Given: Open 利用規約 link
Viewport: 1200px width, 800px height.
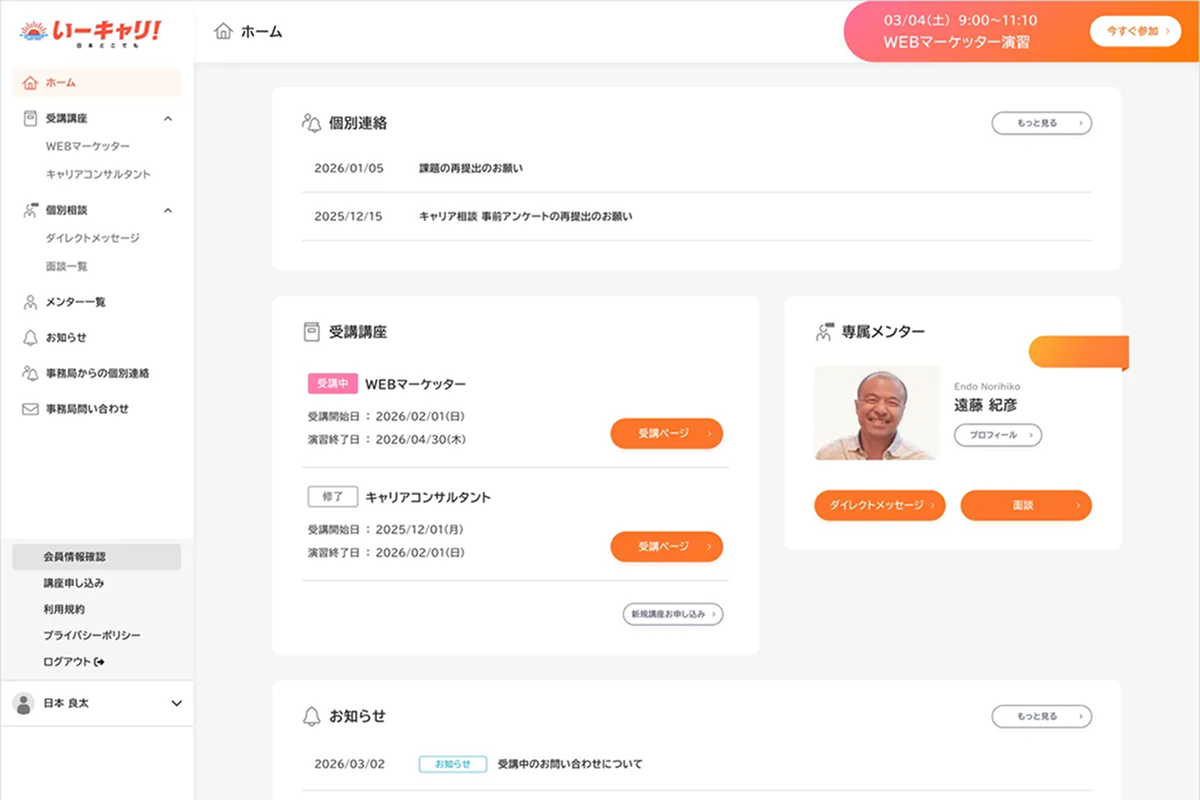Looking at the screenshot, I should pyautogui.click(x=64, y=609).
